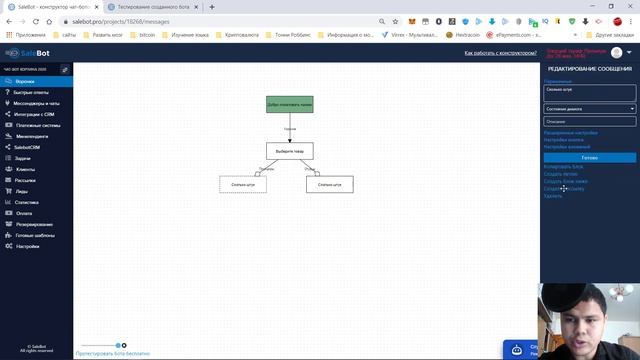Open the chat bot support widget
The height and width of the screenshot is (360, 640).
click(x=520, y=350)
